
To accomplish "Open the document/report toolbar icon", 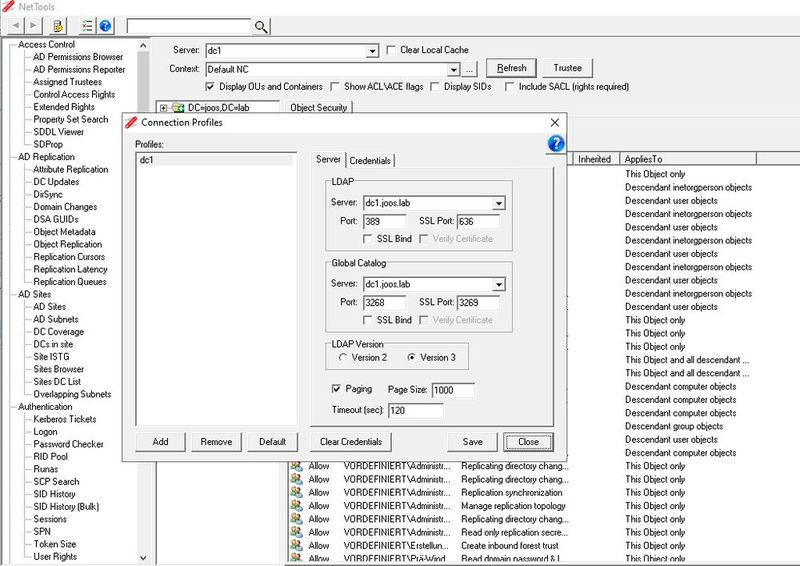I will tap(58, 26).
